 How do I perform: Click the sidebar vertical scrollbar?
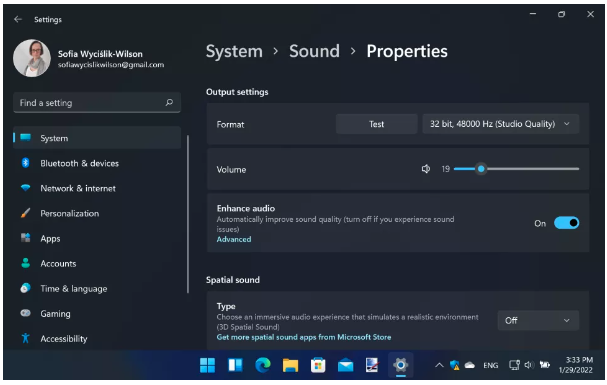[x=188, y=214]
